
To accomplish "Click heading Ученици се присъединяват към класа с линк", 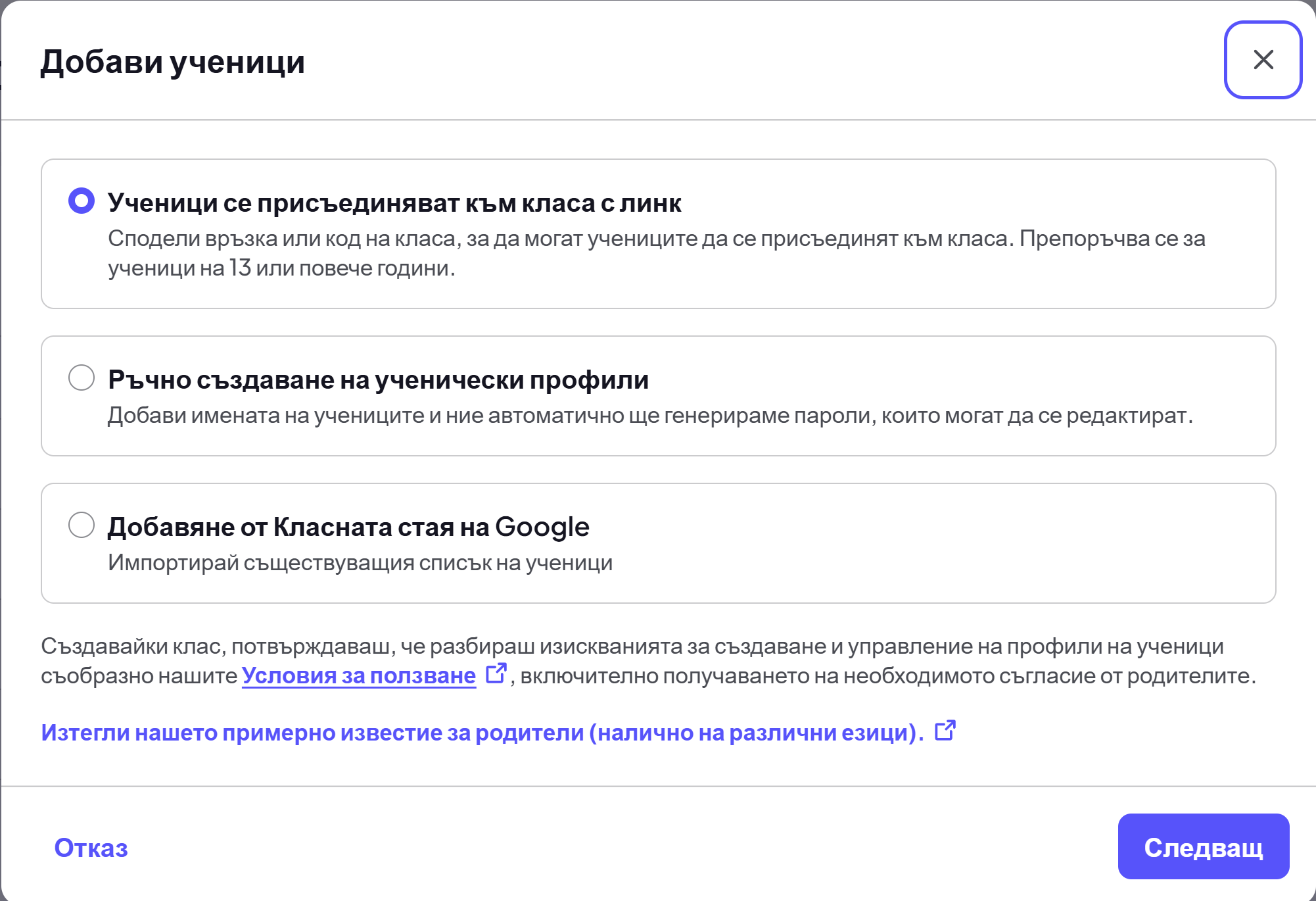I will coord(394,203).
